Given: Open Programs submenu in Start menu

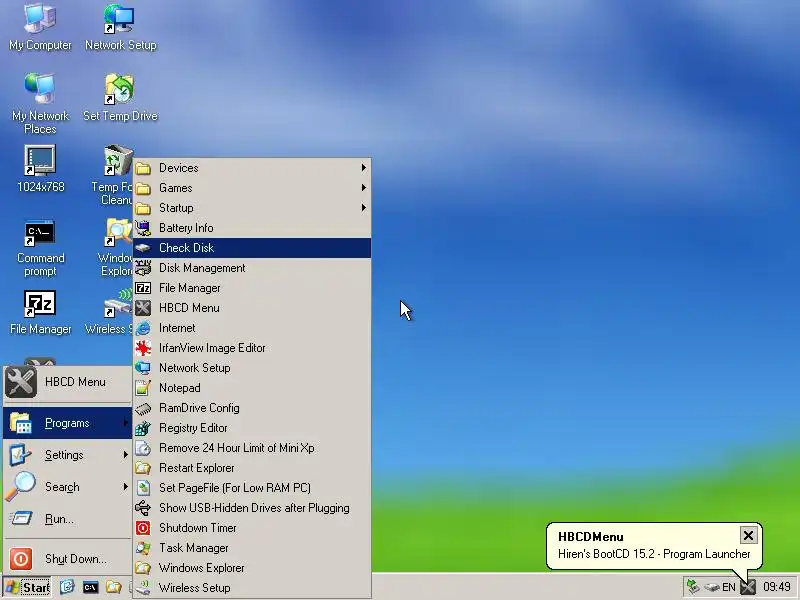Looking at the screenshot, I should click(67, 423).
